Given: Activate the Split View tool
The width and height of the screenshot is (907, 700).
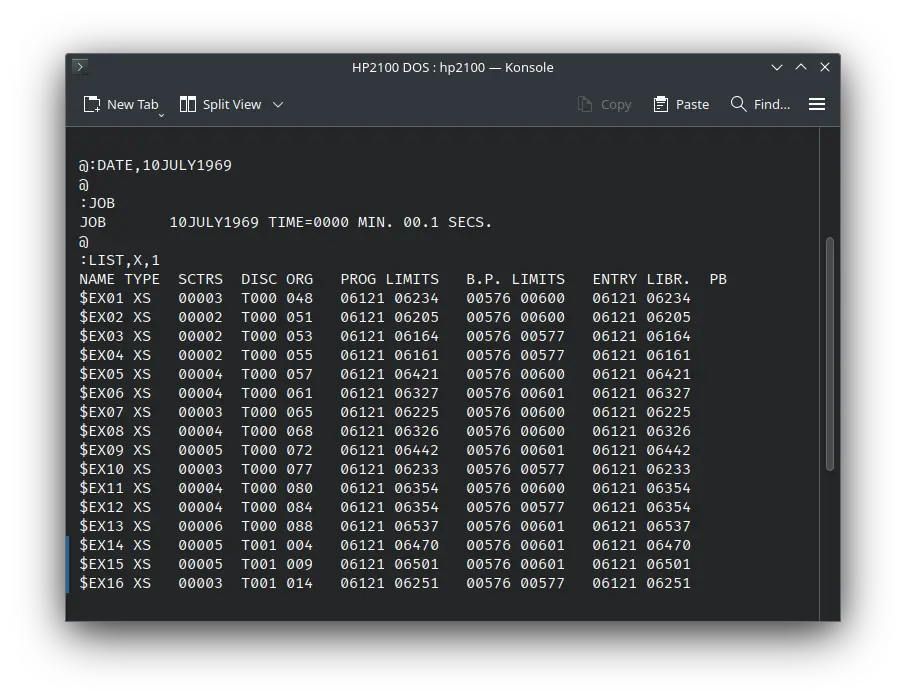Looking at the screenshot, I should tap(220, 103).
